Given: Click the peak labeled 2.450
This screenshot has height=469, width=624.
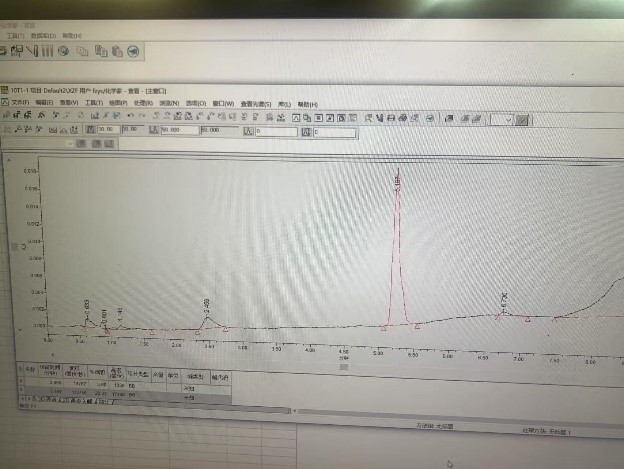Looking at the screenshot, I should pyautogui.click(x=207, y=318).
